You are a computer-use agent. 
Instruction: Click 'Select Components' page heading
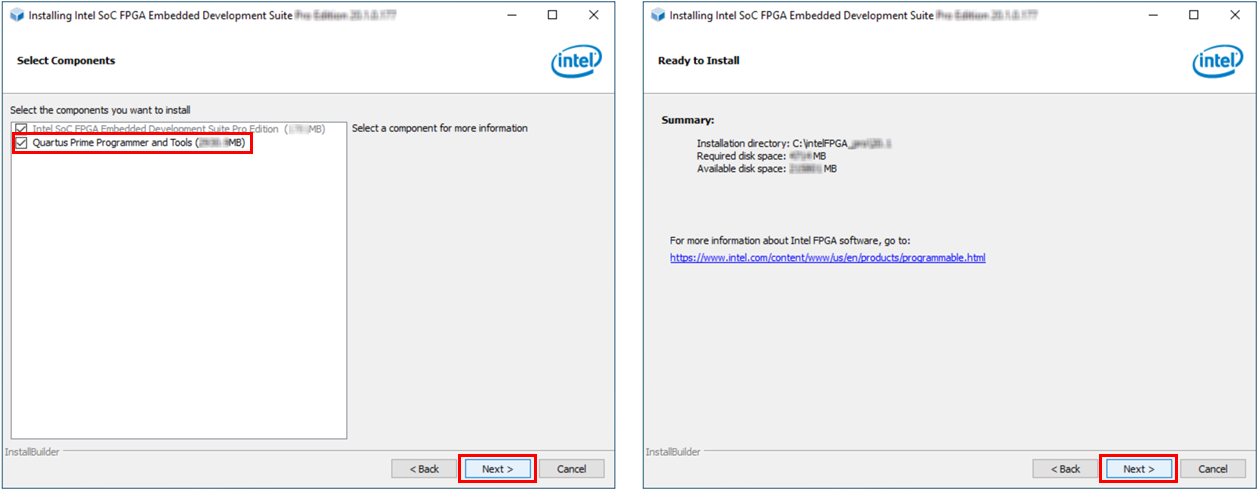coord(66,61)
